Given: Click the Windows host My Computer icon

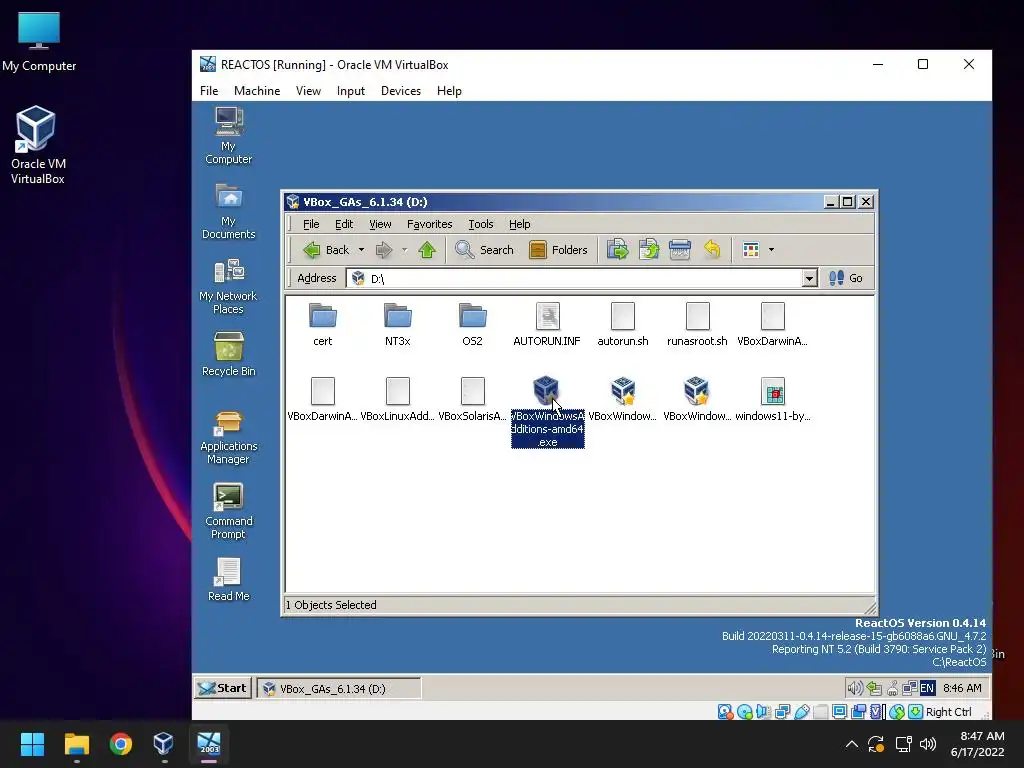Looking at the screenshot, I should pyautogui.click(x=39, y=41).
